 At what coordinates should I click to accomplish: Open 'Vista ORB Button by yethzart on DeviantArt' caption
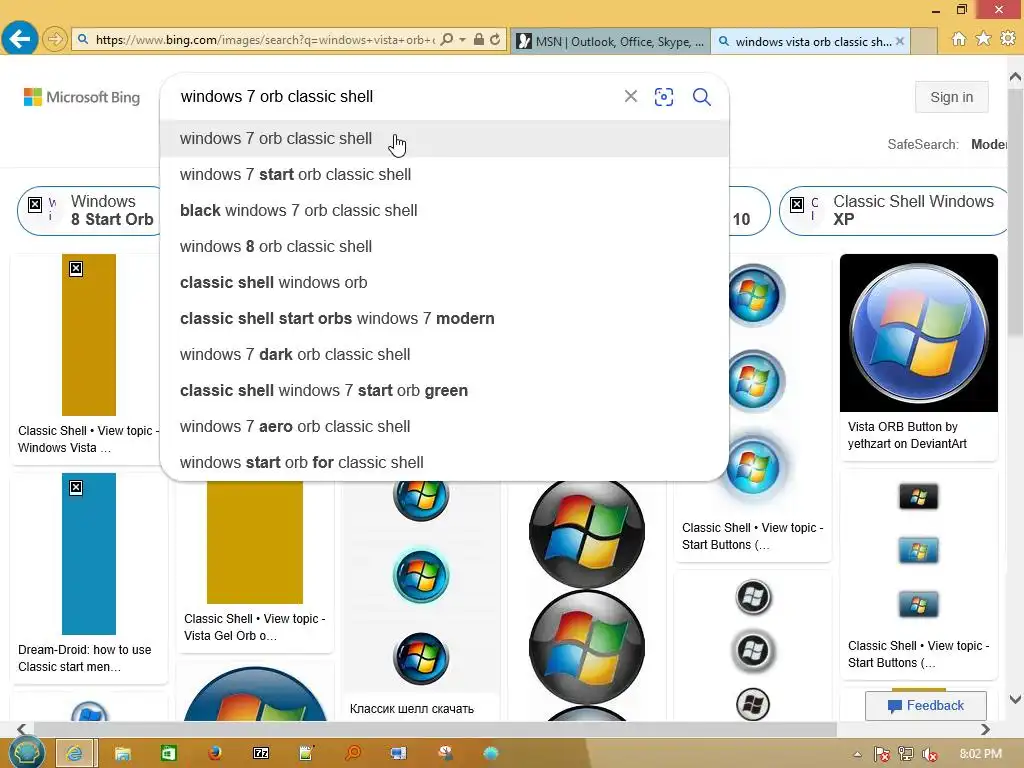(x=907, y=435)
